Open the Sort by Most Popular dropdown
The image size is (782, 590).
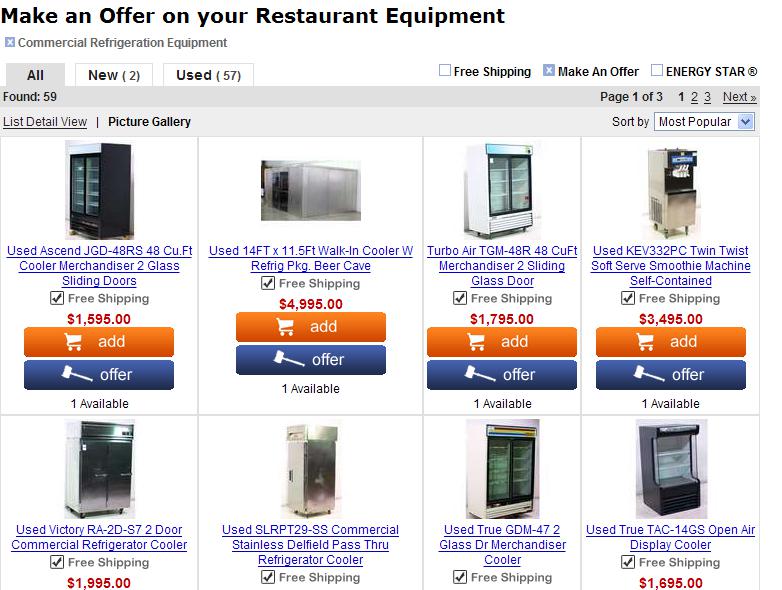click(704, 122)
